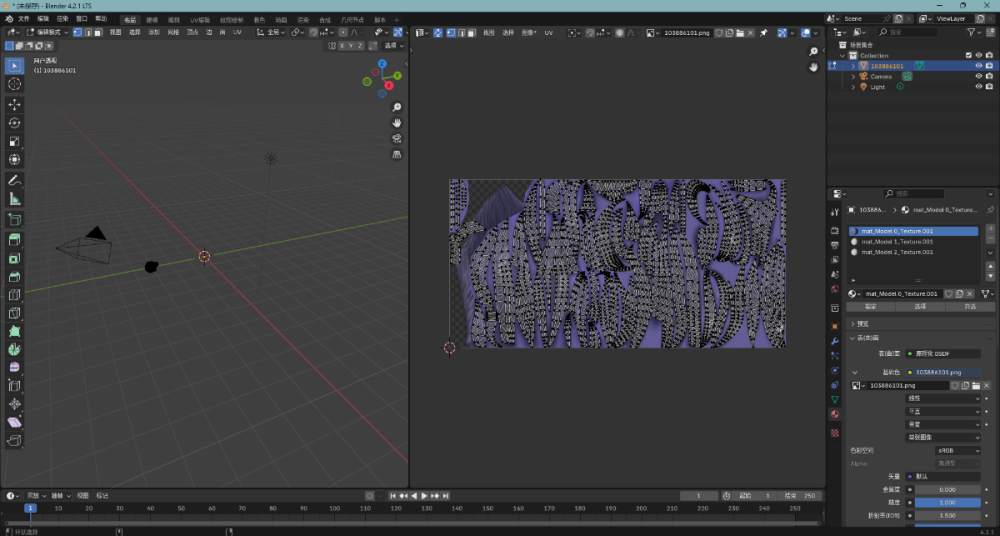Screen dimensions: 1000x536
Task: Hide the Camera object in outliner
Action: [978, 76]
